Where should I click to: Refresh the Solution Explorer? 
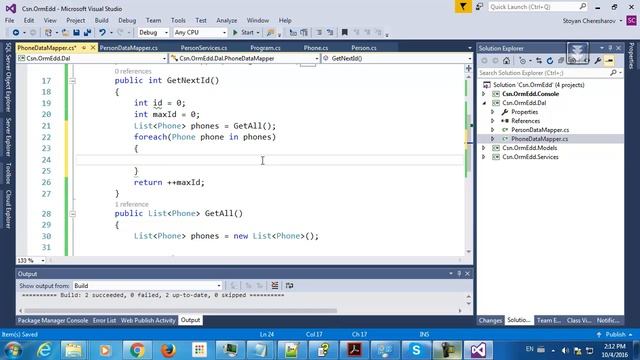coord(550,60)
